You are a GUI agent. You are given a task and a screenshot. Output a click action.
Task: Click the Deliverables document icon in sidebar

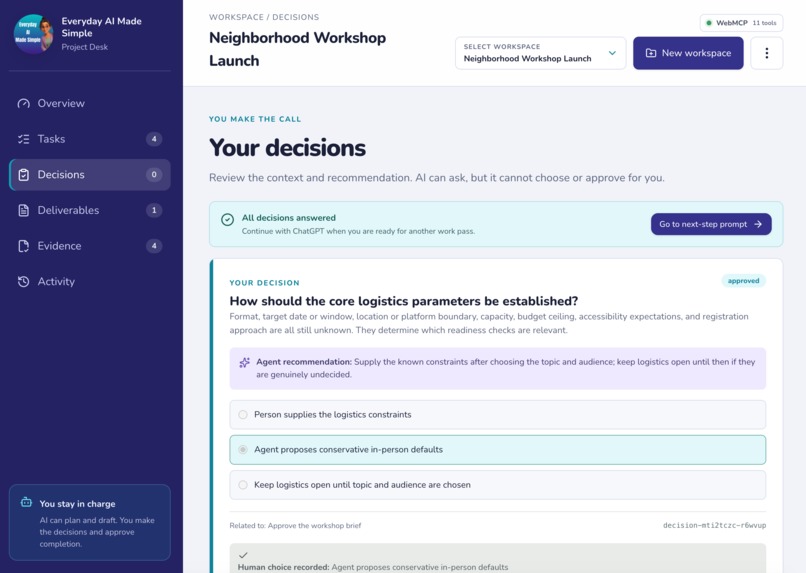[23, 210]
